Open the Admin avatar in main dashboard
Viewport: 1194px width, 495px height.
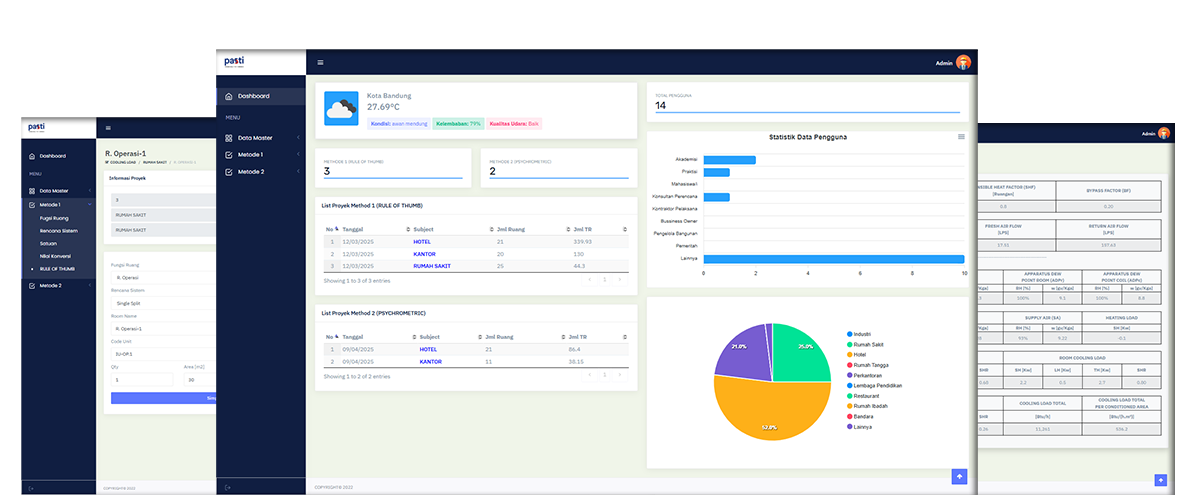pyautogui.click(x=963, y=63)
